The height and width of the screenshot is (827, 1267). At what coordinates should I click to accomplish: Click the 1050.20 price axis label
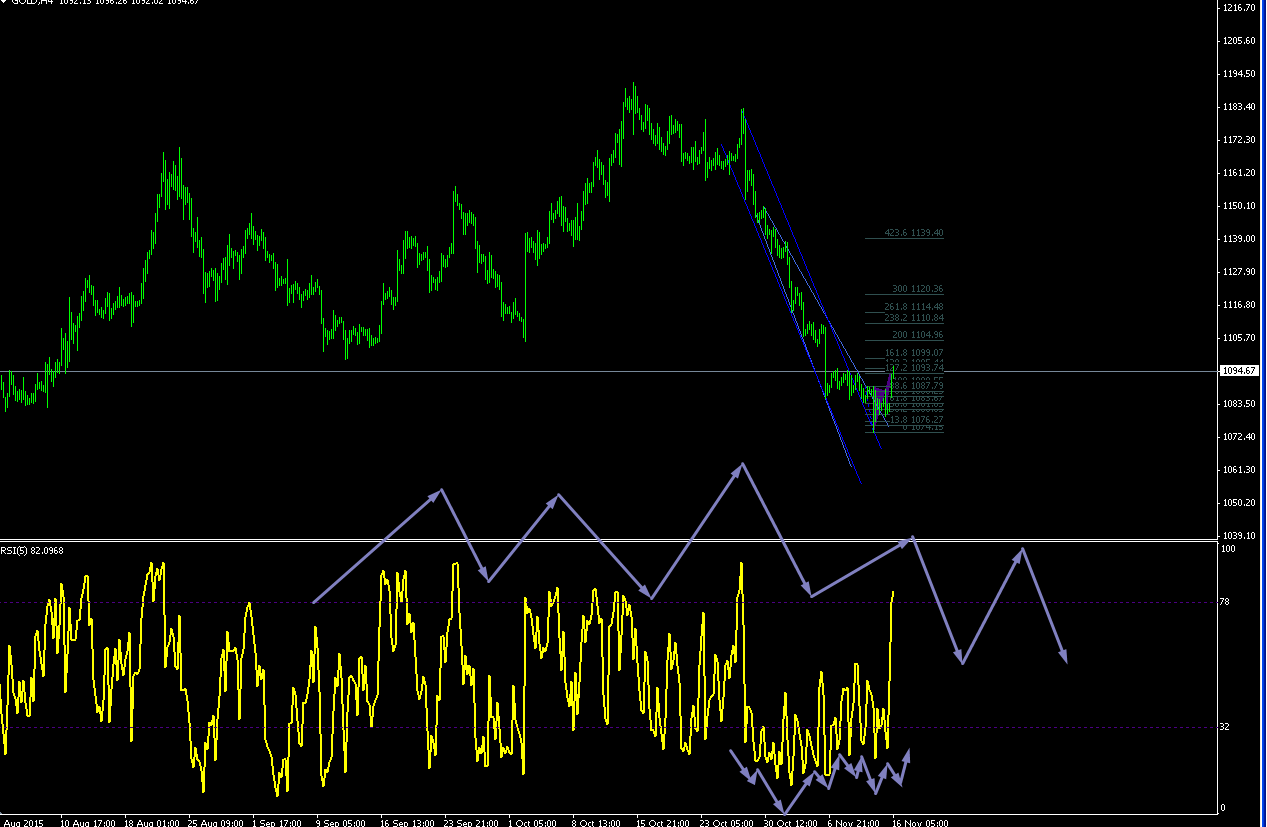pos(1241,502)
